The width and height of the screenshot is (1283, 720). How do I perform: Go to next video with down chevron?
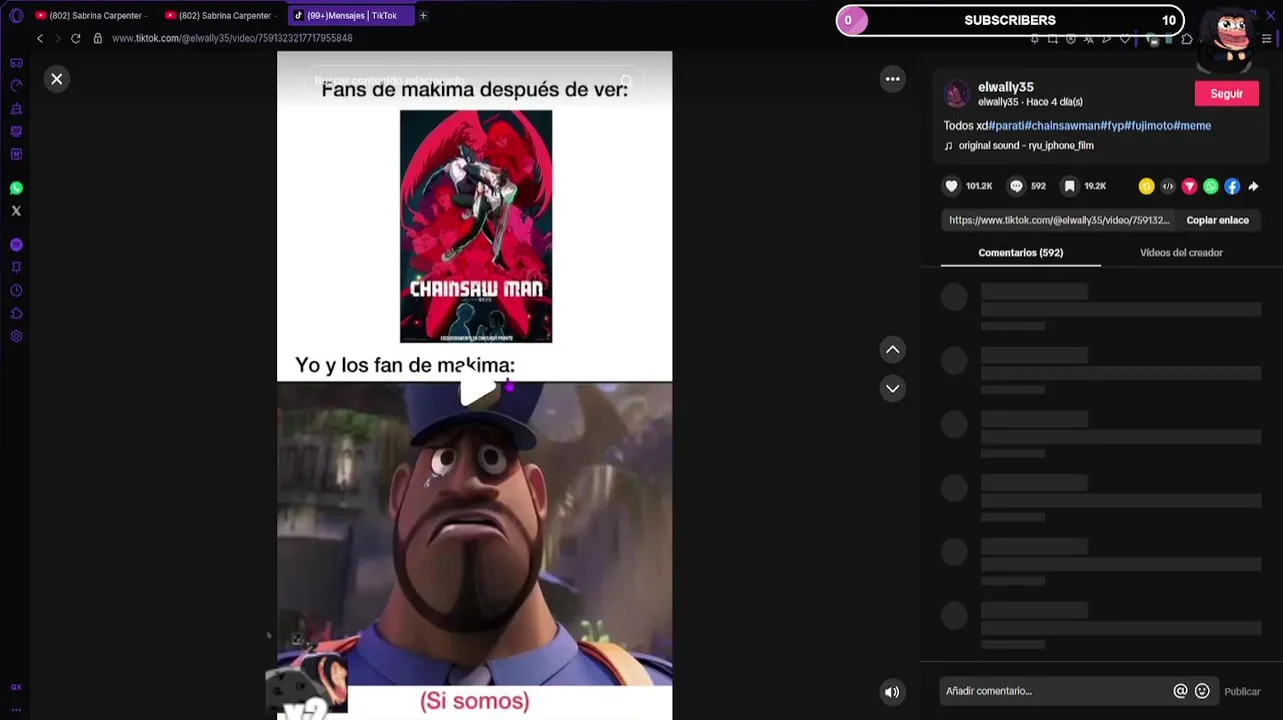tap(892, 388)
